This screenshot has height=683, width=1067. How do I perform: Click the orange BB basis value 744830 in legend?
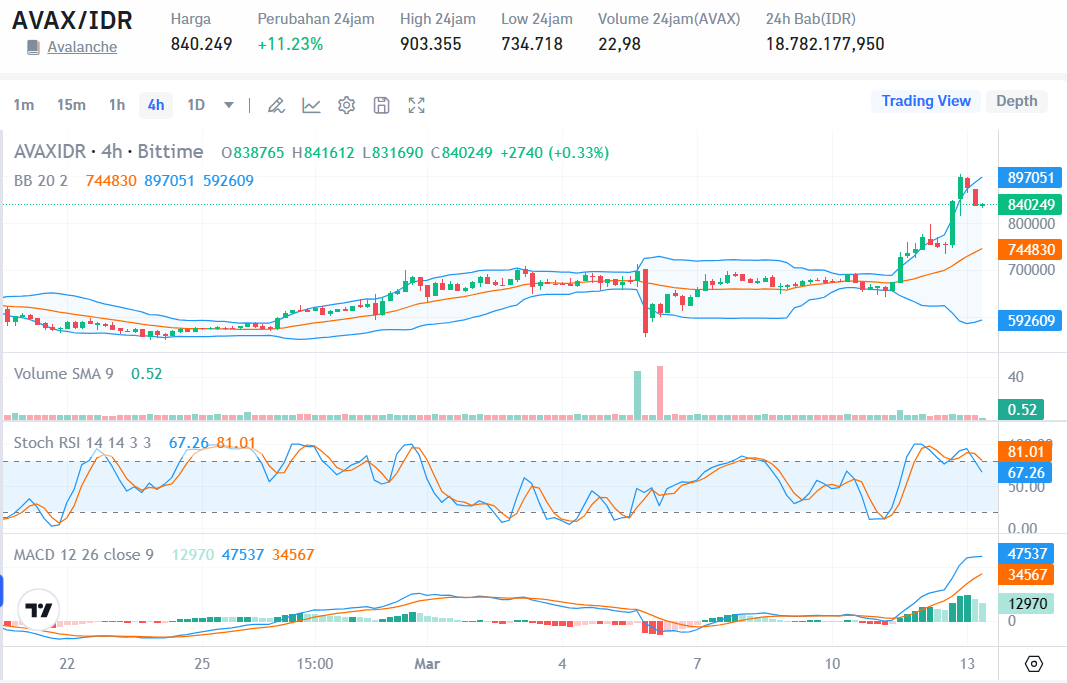pos(111,181)
